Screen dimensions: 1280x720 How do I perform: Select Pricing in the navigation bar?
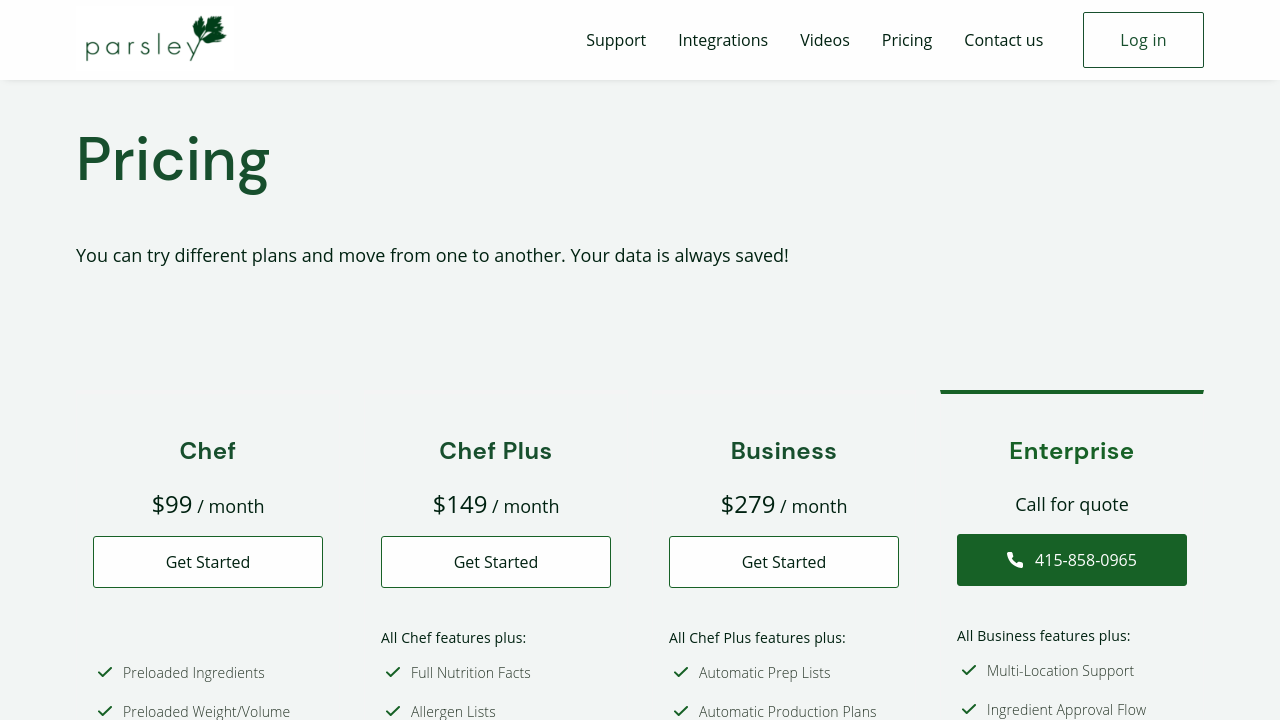(907, 40)
